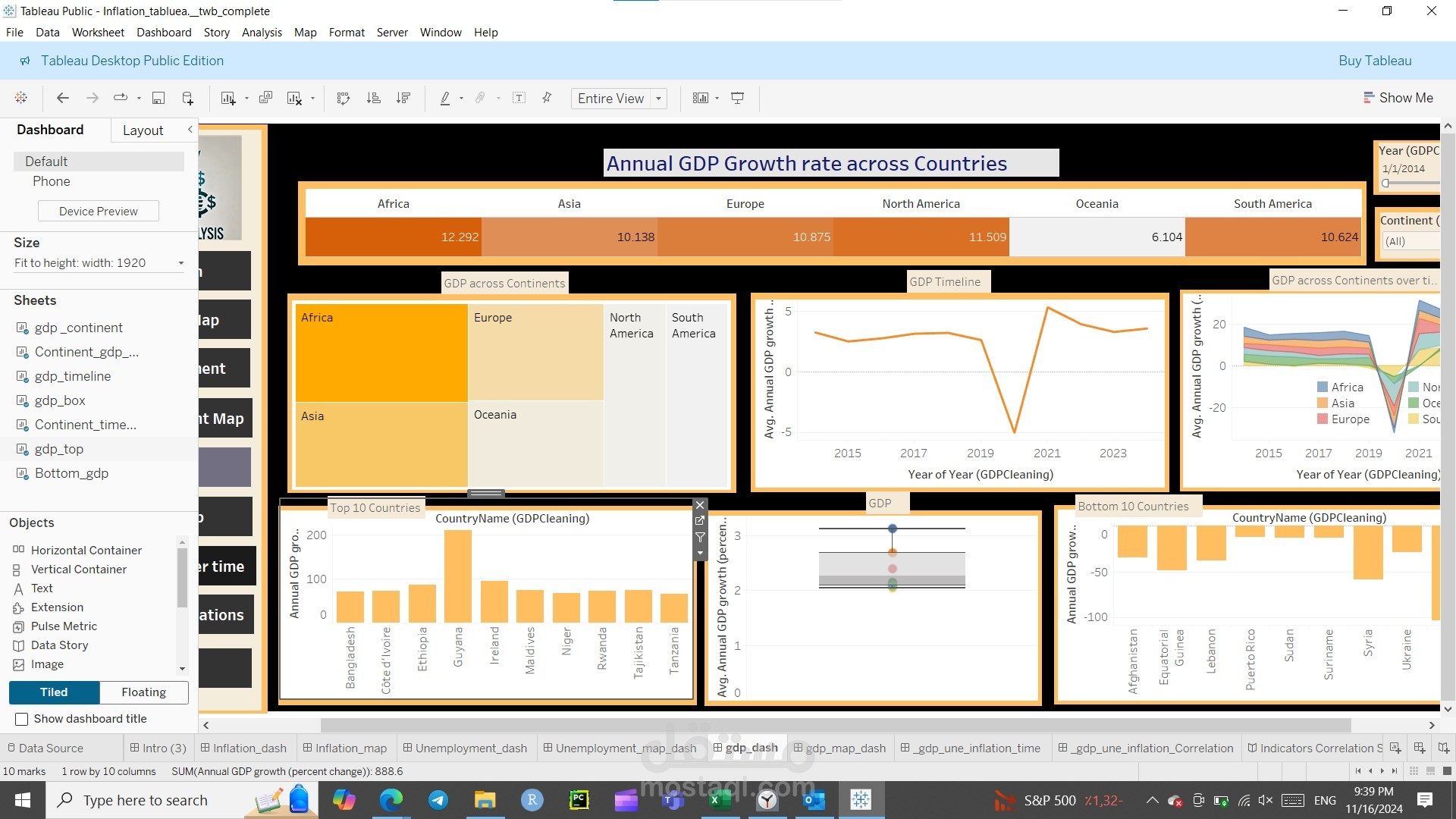Select the gdp_timeline sheet in the Sheets list

[72, 375]
